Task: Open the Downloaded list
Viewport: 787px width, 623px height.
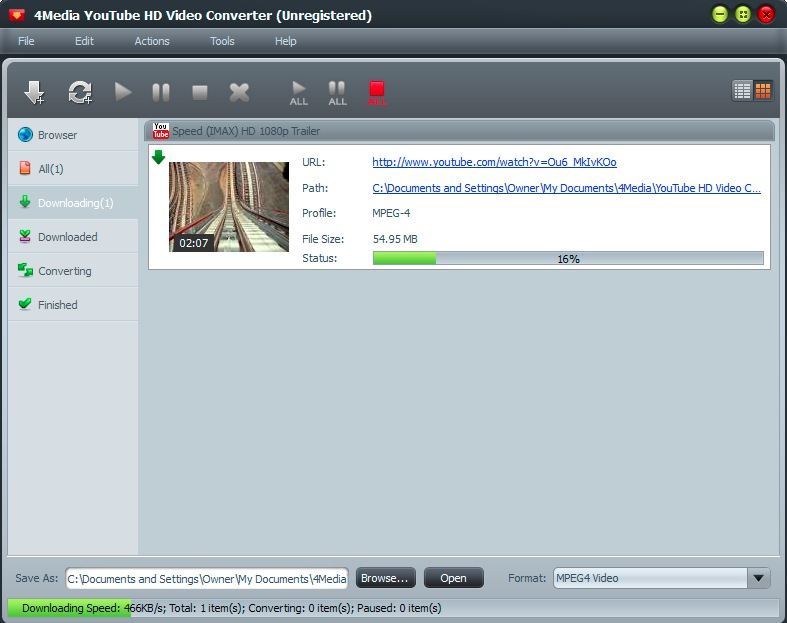Action: tap(73, 236)
